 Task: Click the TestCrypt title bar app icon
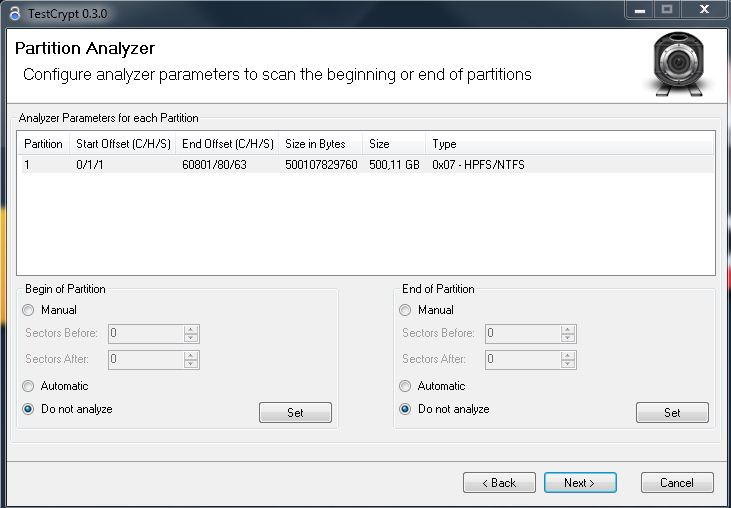pyautogui.click(x=14, y=14)
